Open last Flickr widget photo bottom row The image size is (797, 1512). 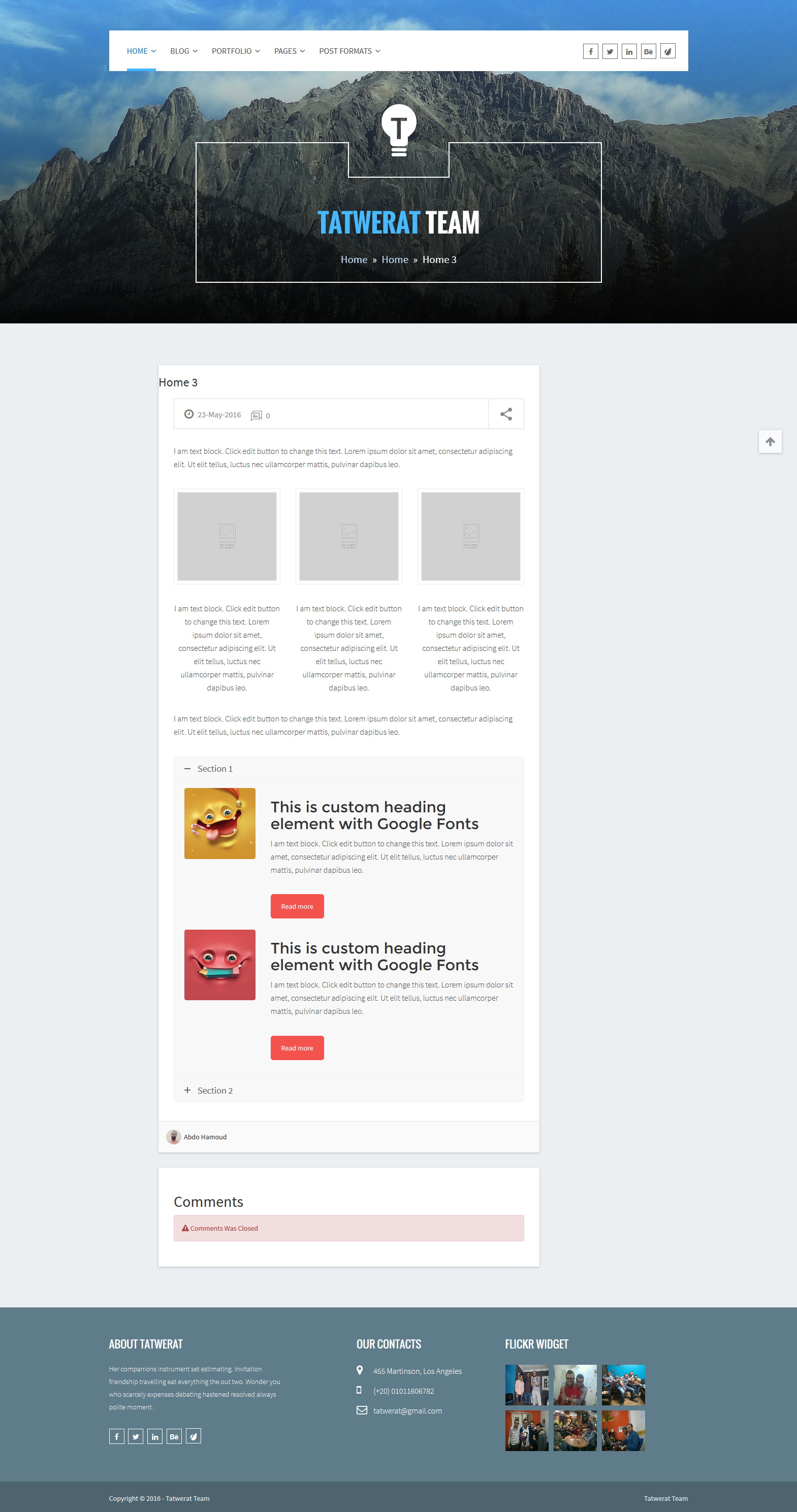pyautogui.click(x=623, y=1431)
